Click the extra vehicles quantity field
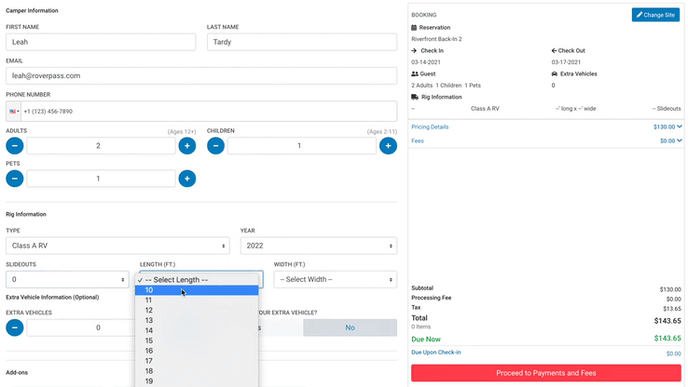This screenshot has height=387, width=688. pos(81,327)
